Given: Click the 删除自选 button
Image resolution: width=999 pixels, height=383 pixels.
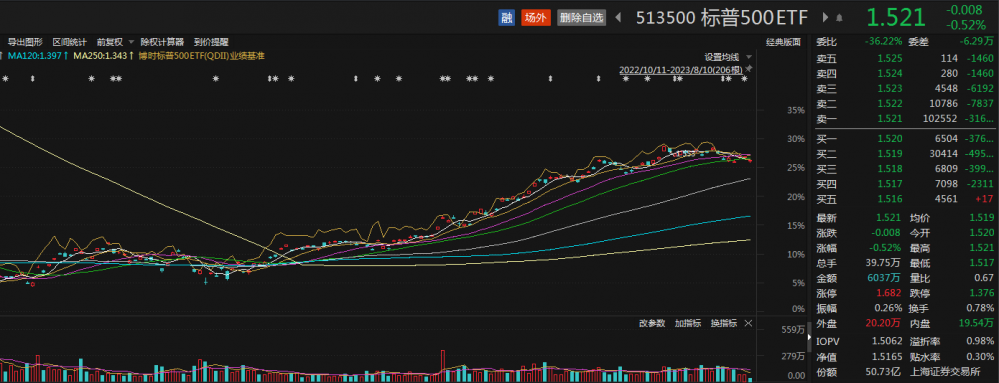Looking at the screenshot, I should point(580,17).
